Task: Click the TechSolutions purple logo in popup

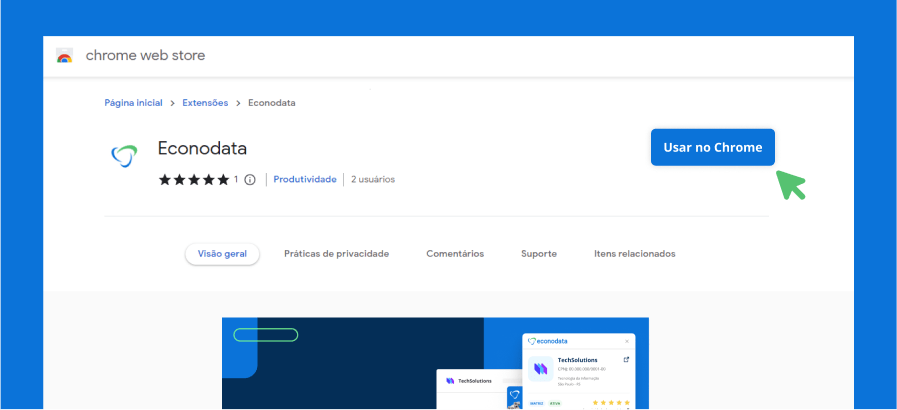Action: [x=541, y=369]
